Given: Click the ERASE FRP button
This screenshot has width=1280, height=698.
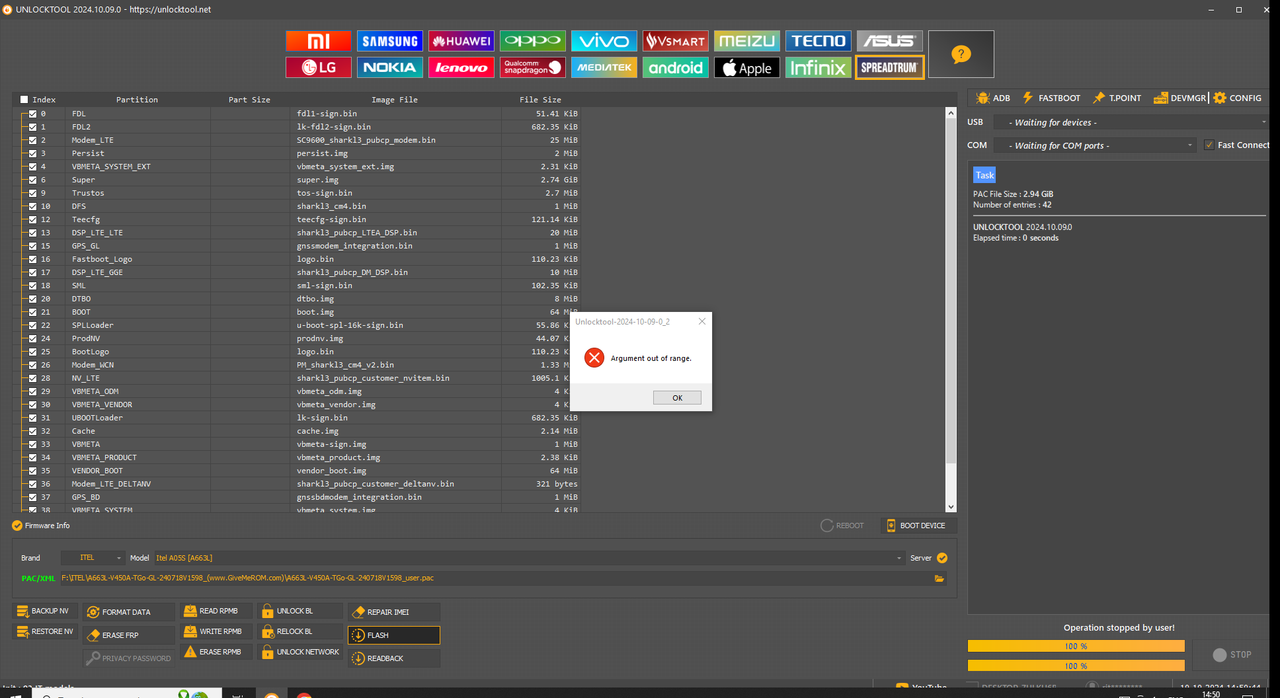Looking at the screenshot, I should [x=128, y=635].
